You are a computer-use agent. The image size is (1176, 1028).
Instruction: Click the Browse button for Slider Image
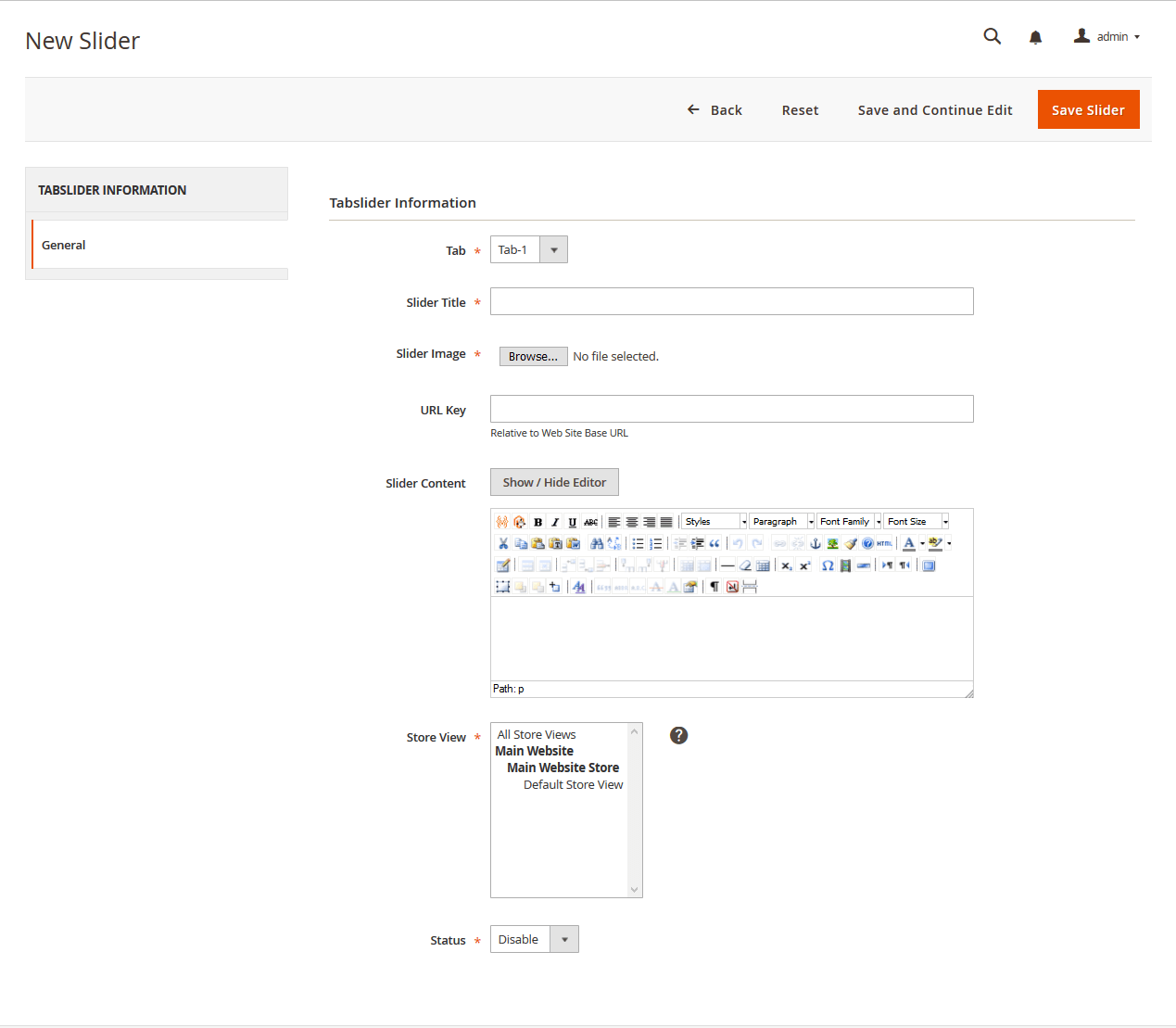coord(533,356)
